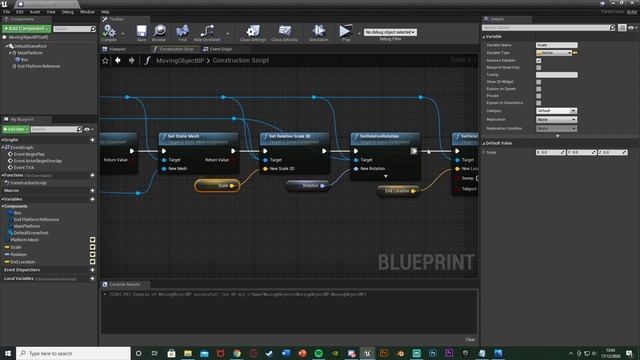
Task: Open Spotify from the taskbar
Action: [318, 353]
